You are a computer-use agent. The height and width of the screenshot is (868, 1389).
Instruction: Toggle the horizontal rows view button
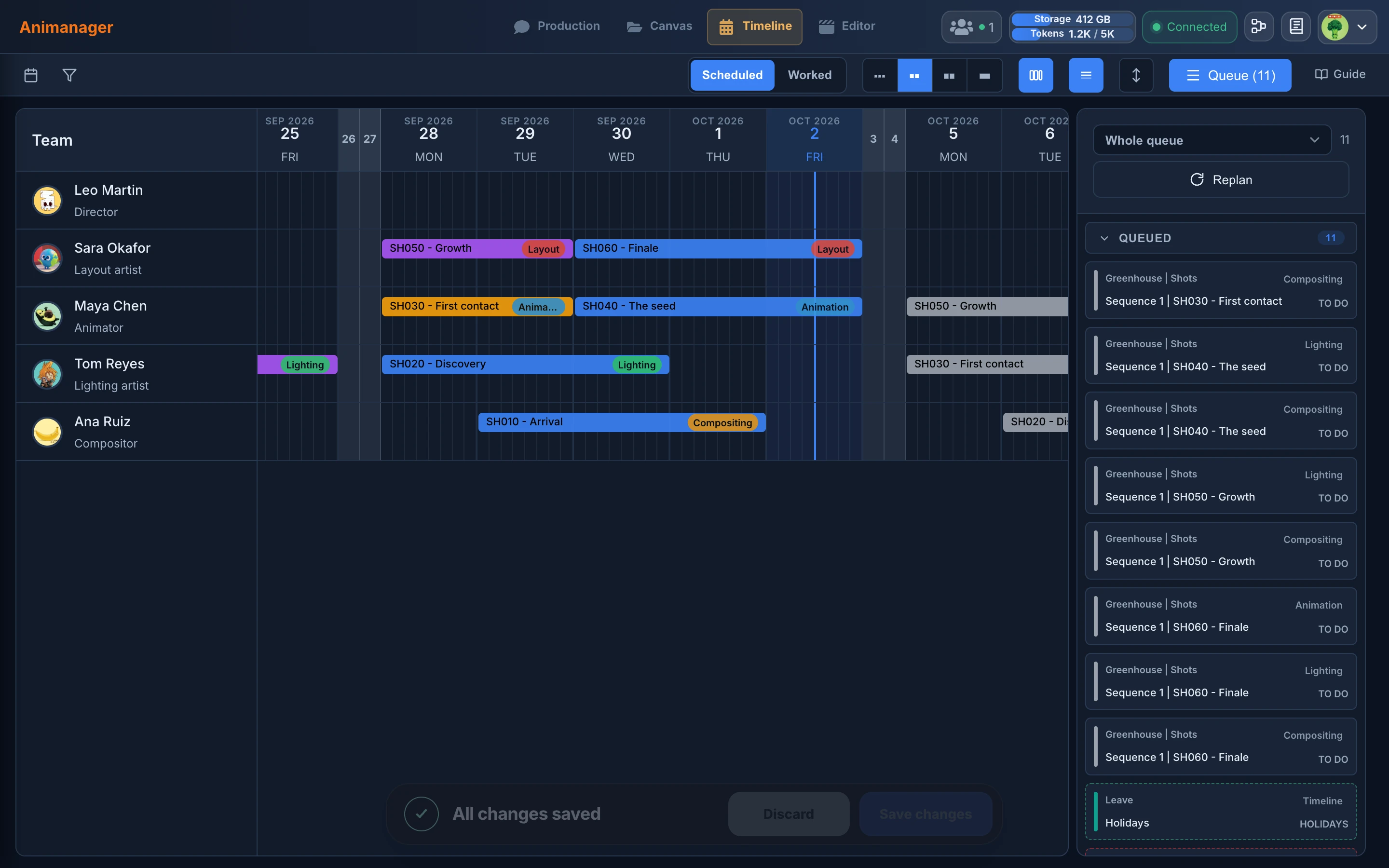(x=1086, y=75)
